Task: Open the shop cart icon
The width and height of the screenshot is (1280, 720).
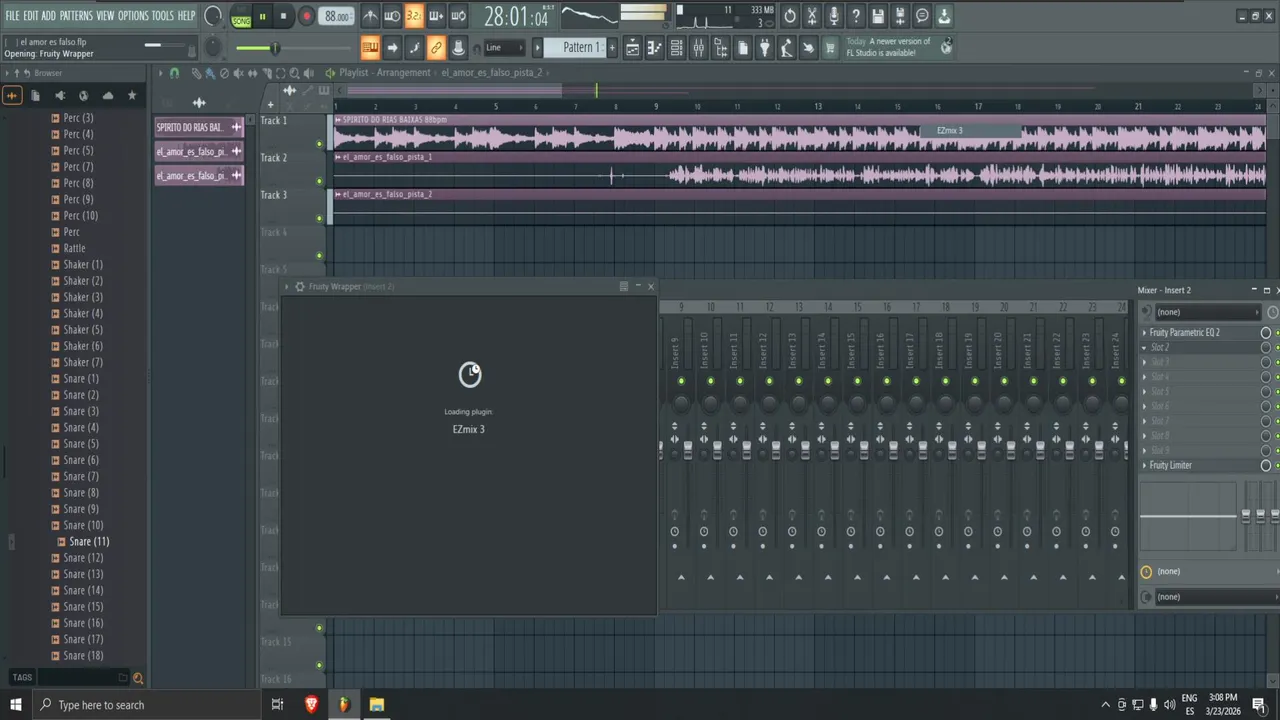Action: click(830, 47)
